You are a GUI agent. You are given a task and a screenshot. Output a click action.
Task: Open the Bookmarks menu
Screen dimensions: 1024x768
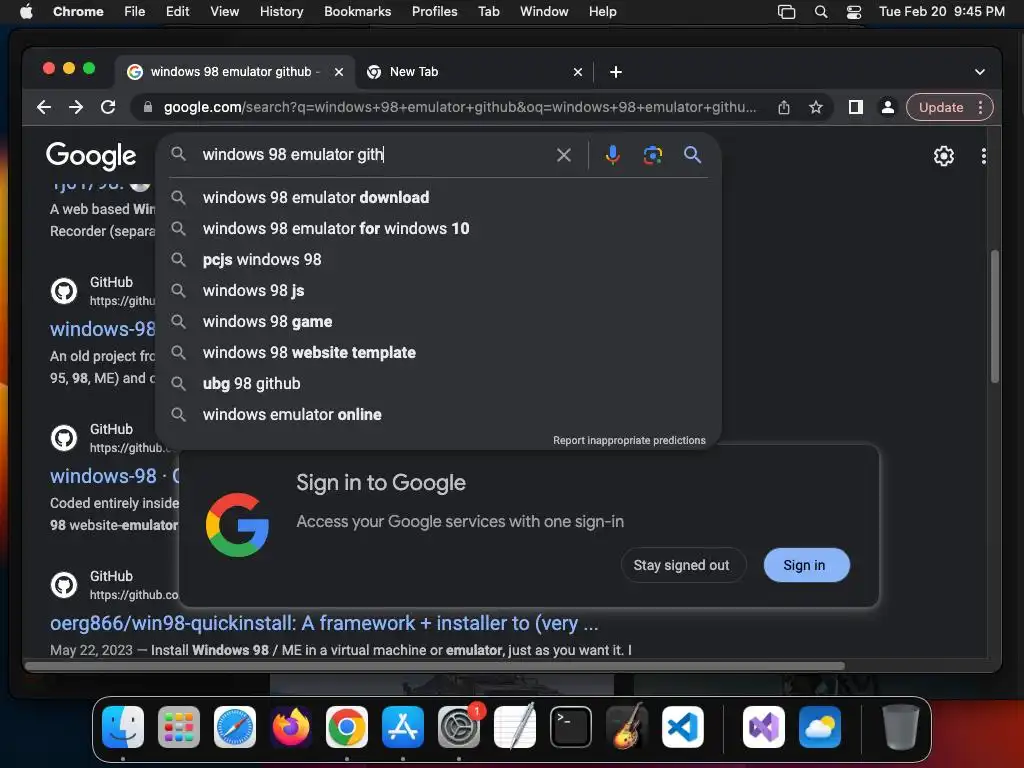coord(357,12)
